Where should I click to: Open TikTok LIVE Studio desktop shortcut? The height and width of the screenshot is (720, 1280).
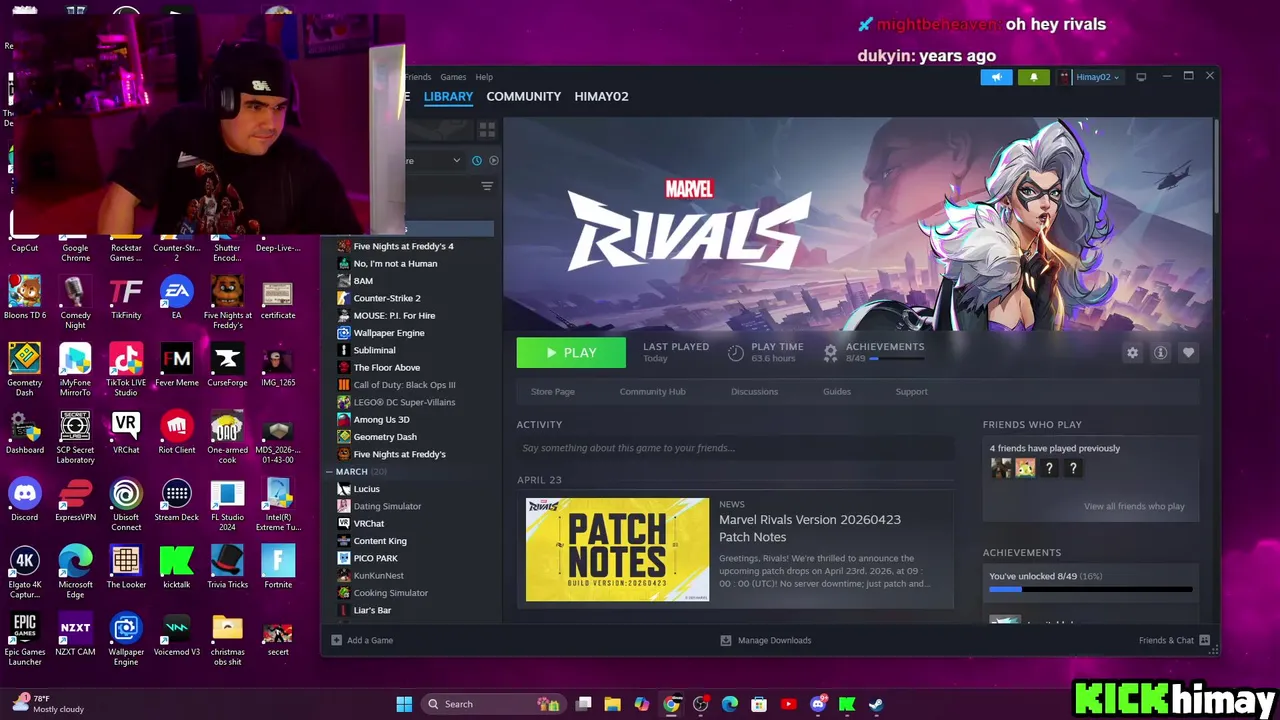click(x=126, y=369)
